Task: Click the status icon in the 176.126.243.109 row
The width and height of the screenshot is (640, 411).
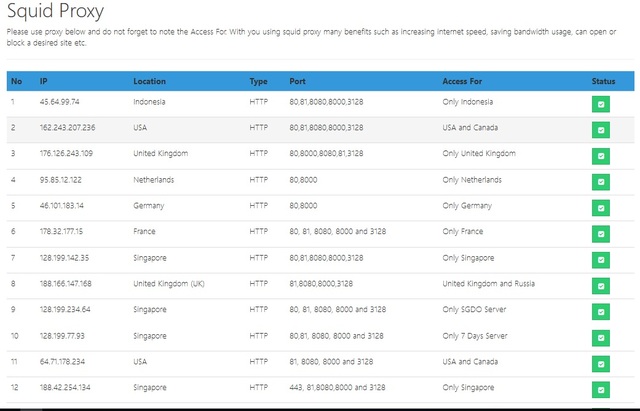Action: (601, 156)
